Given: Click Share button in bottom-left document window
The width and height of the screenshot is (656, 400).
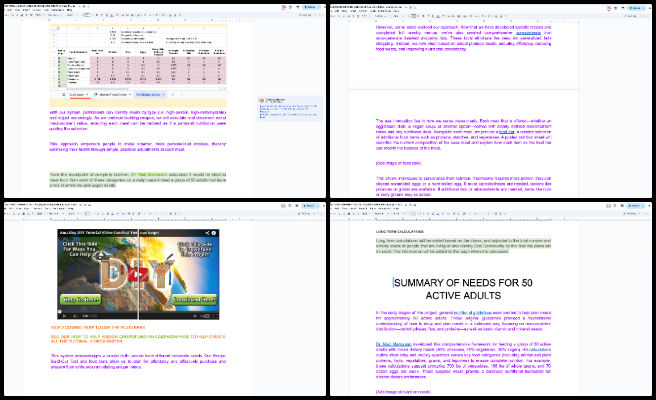Looking at the screenshot, I should click(x=310, y=205).
